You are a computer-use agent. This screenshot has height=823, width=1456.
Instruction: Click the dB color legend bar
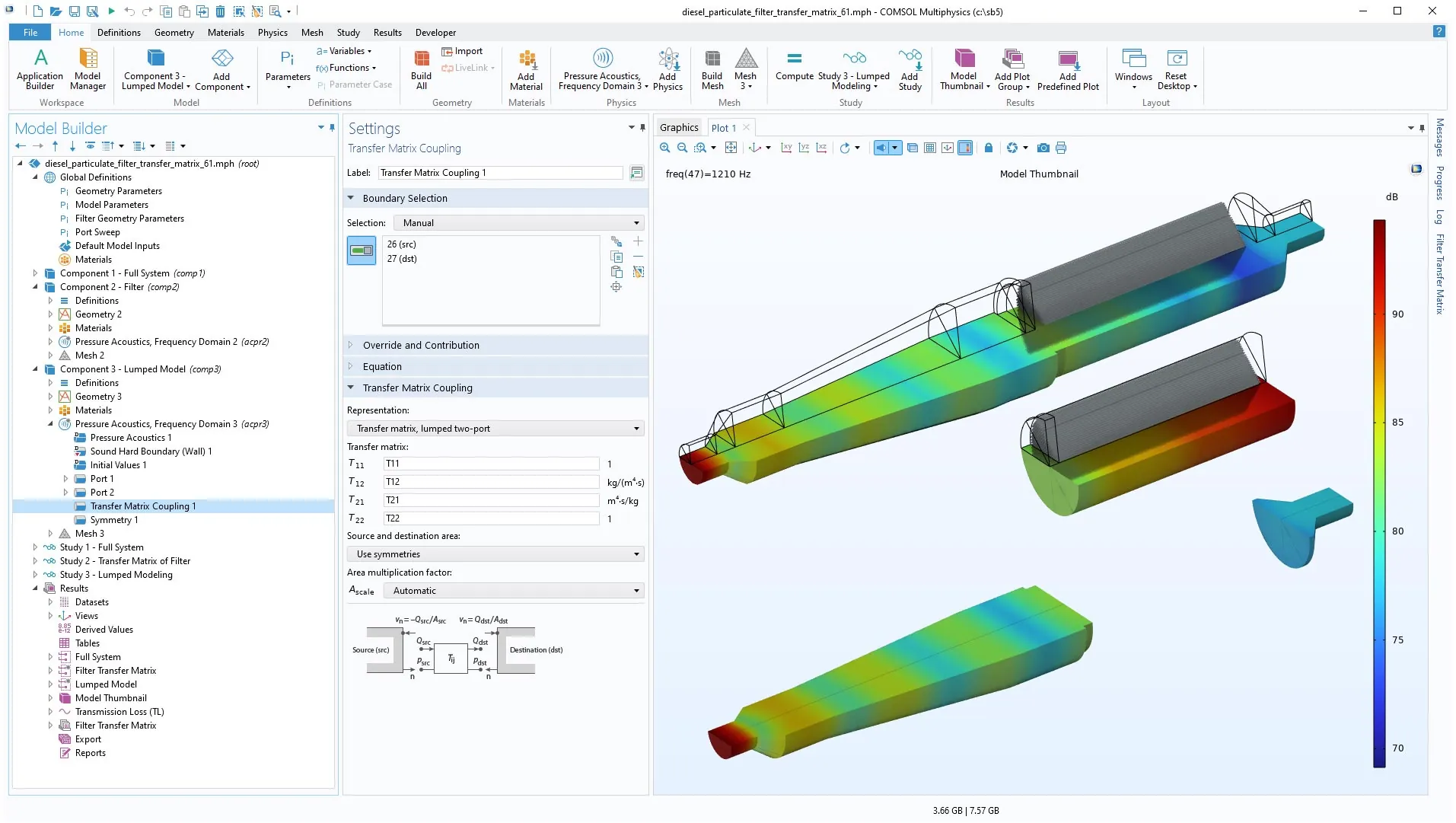click(1379, 493)
